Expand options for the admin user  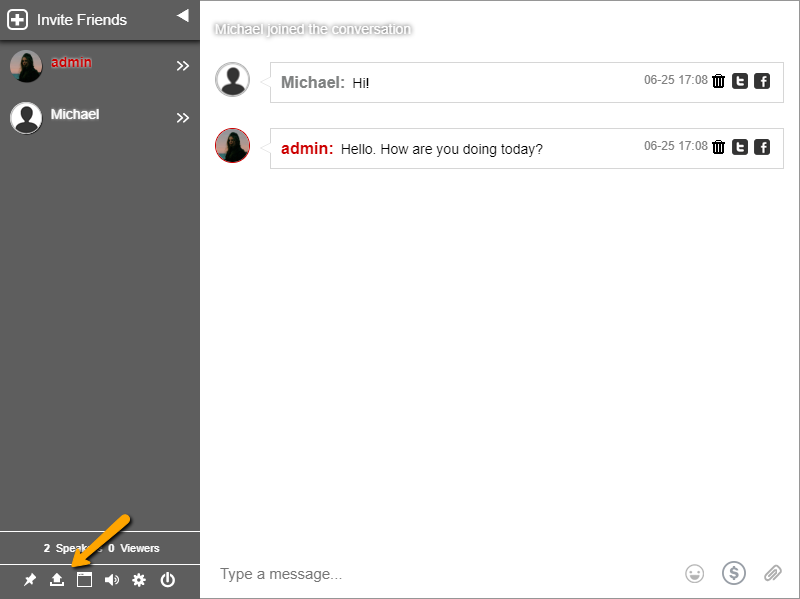[183, 66]
